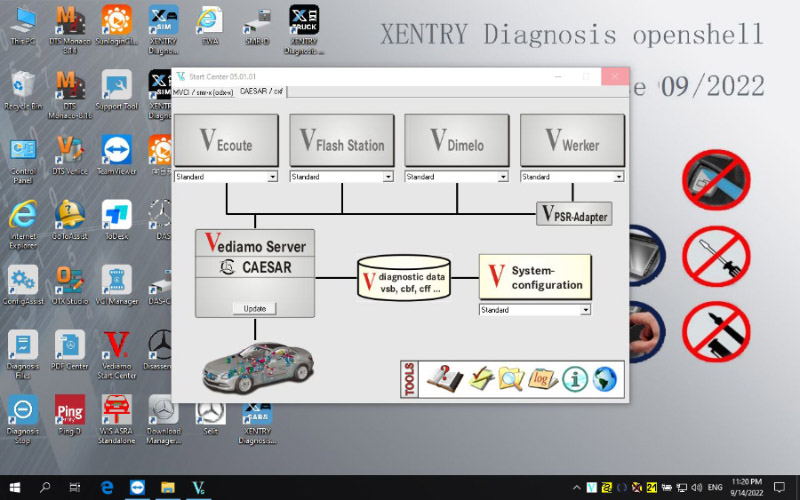Click the globe tool icon

[605, 380]
